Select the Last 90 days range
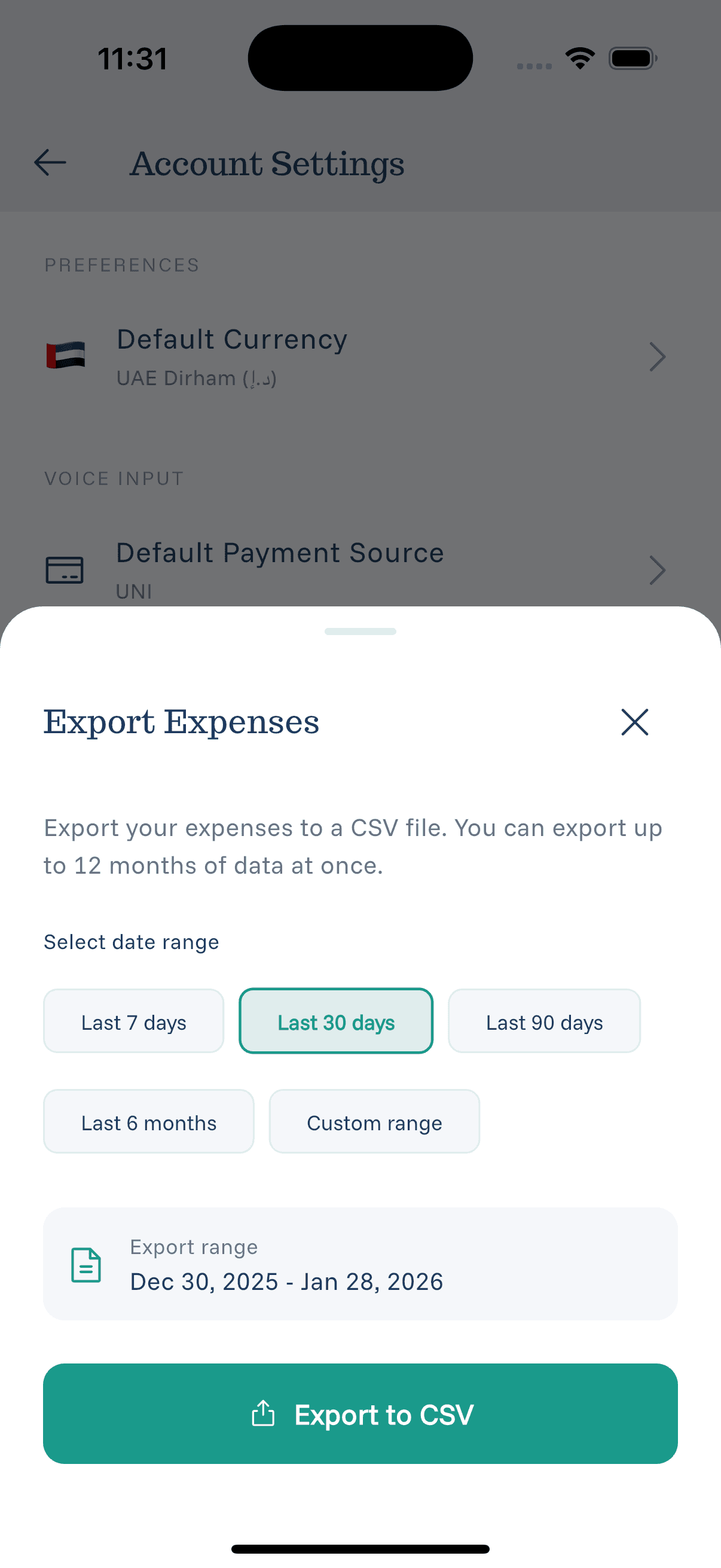 point(544,1021)
